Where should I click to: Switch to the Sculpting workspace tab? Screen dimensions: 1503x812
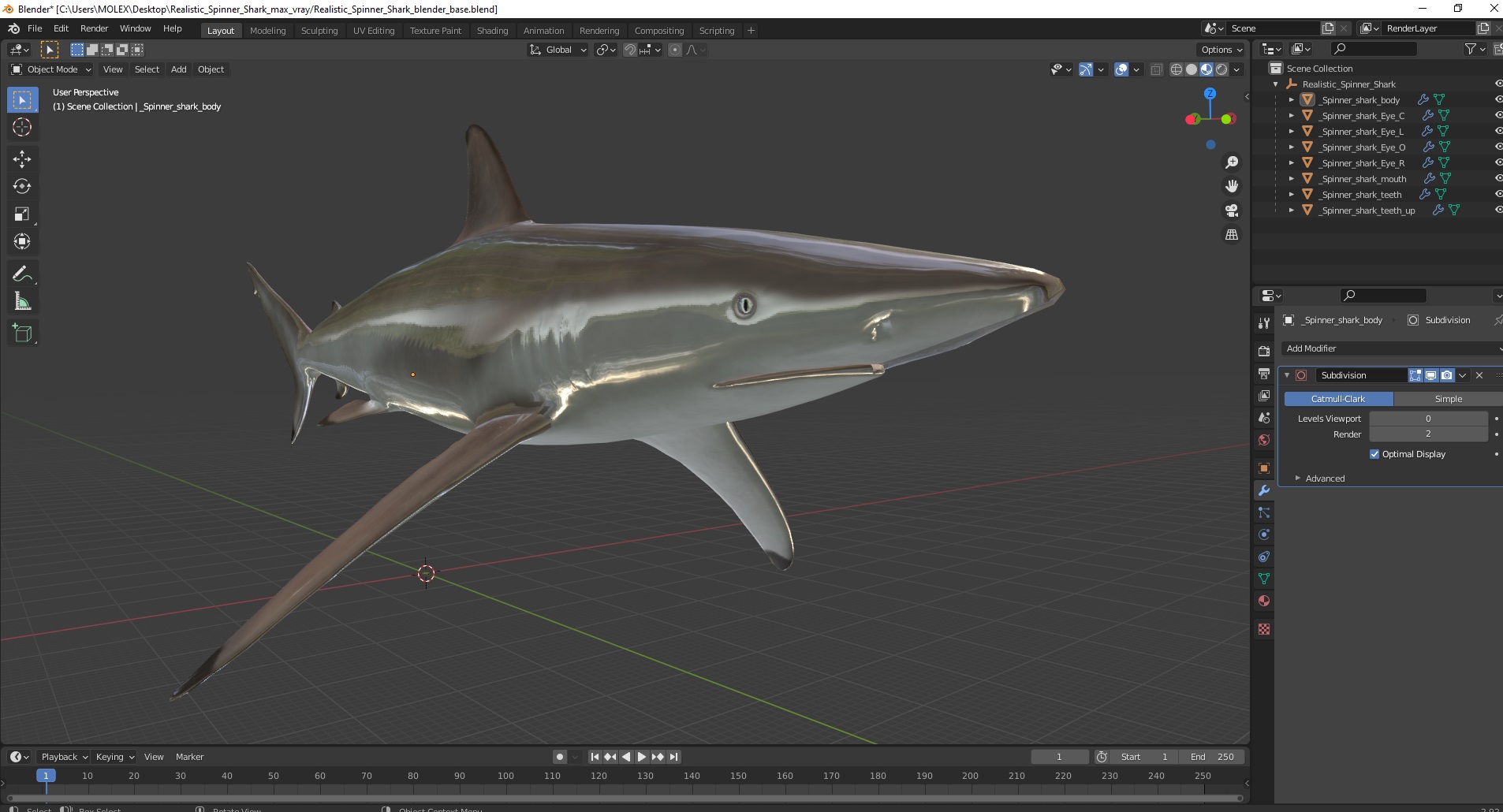(x=319, y=31)
